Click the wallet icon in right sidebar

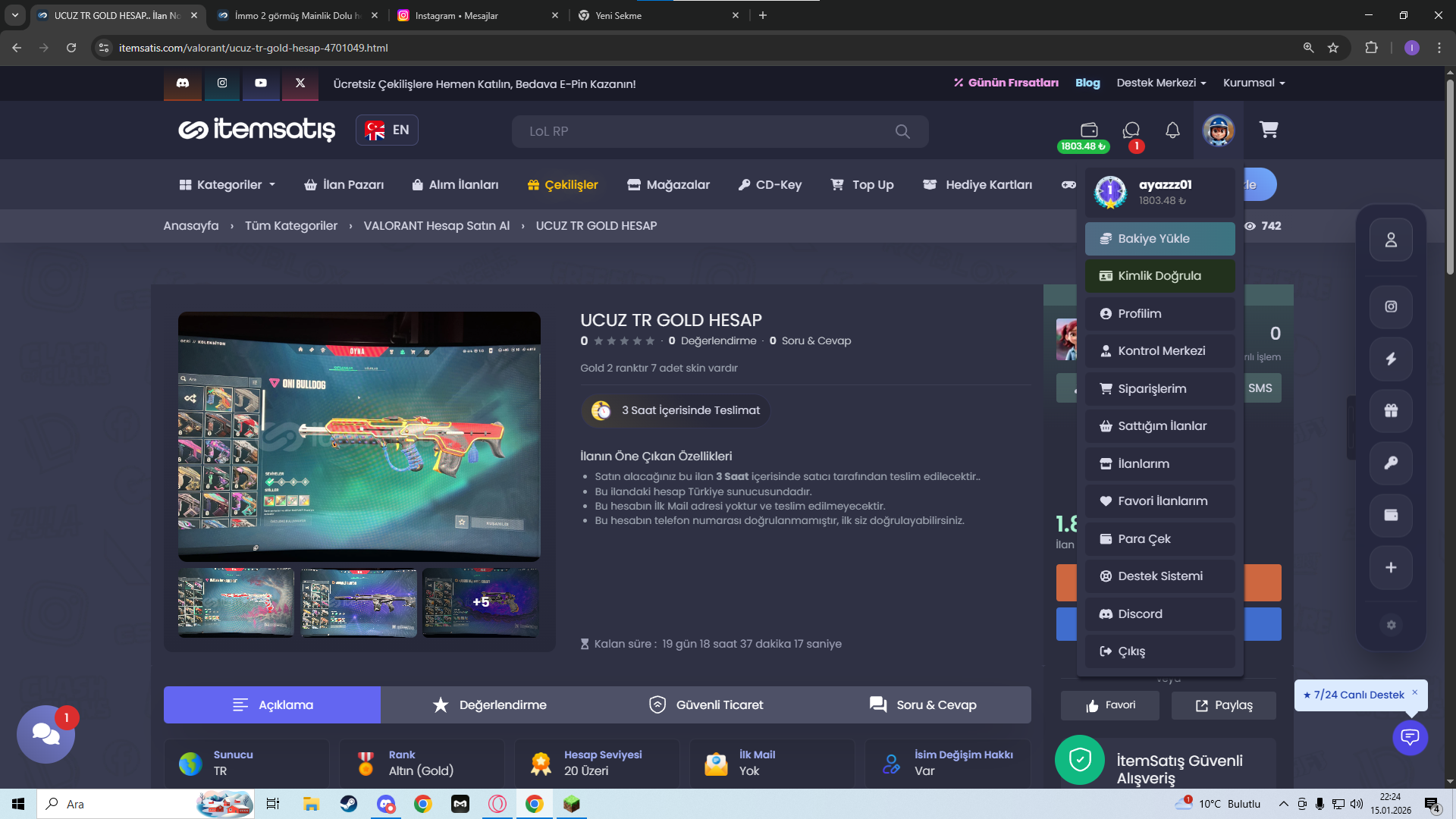pos(1391,516)
